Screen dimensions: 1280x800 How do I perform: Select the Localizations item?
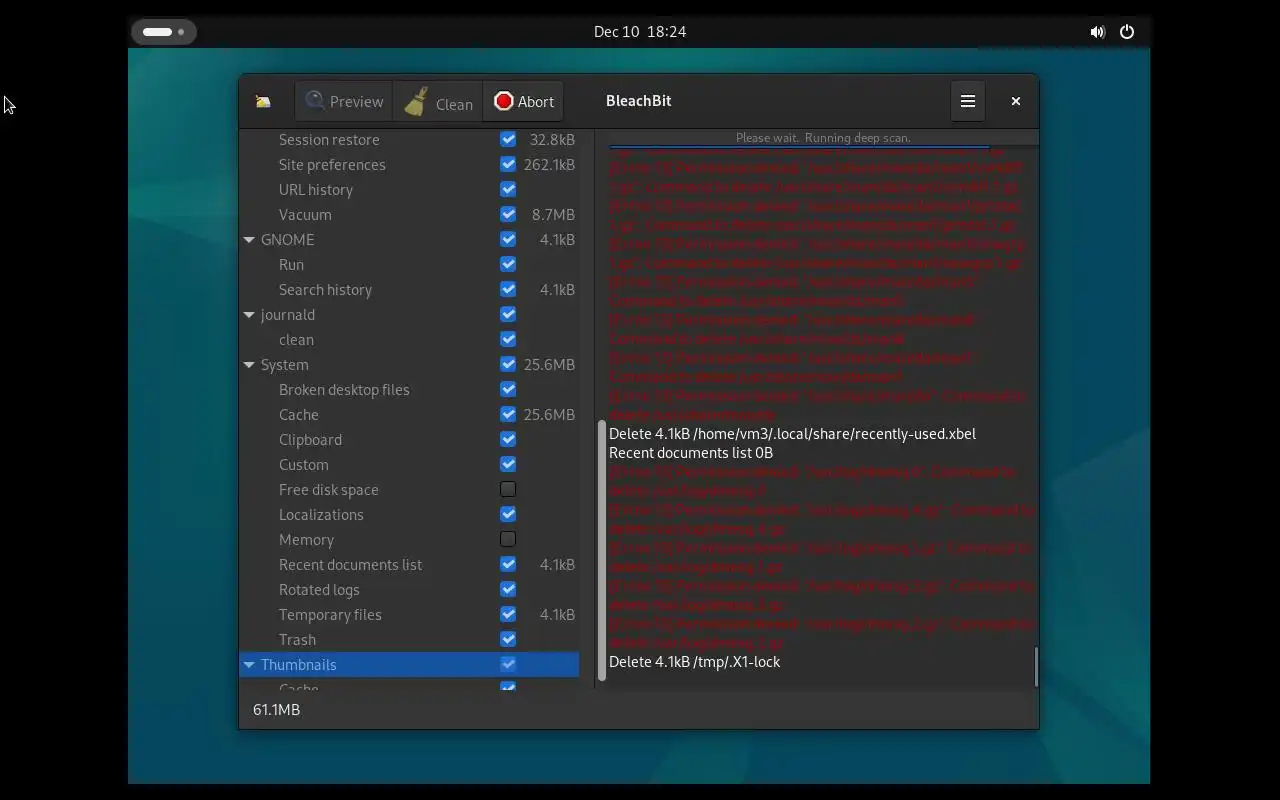click(321, 514)
